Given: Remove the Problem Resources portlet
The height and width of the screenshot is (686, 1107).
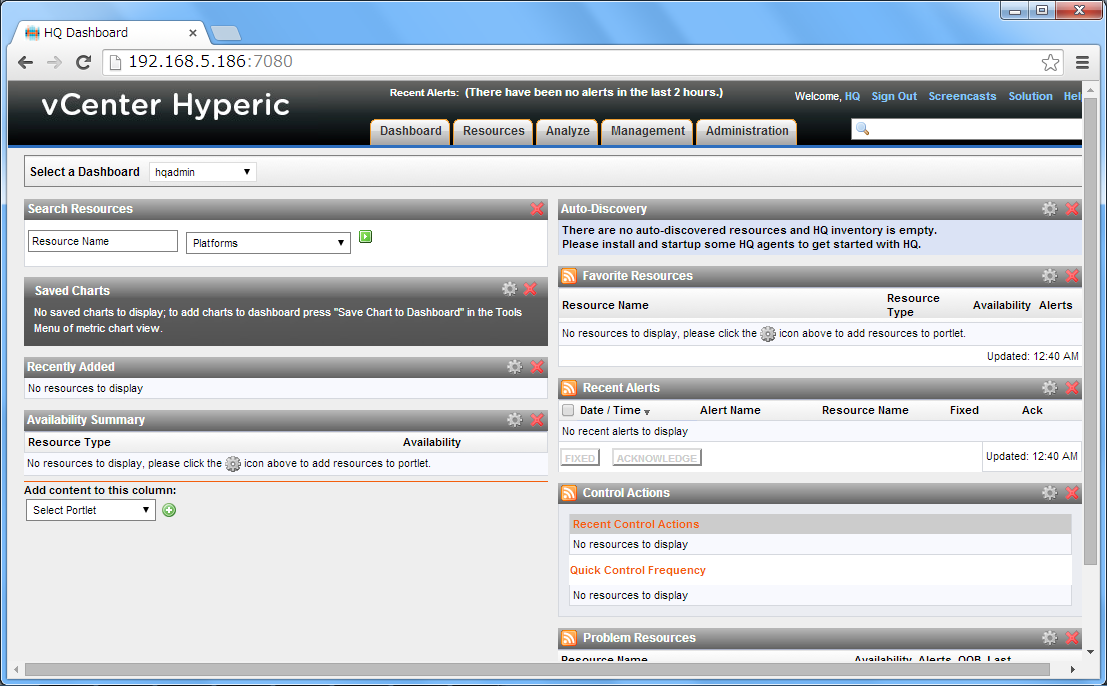Looking at the screenshot, I should (1072, 638).
